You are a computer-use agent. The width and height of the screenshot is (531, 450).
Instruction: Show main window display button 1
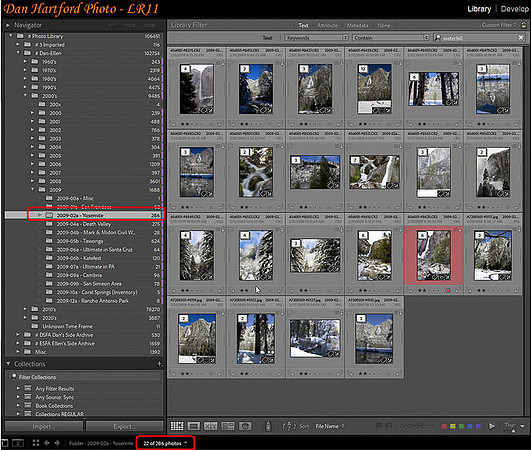[x=5, y=443]
